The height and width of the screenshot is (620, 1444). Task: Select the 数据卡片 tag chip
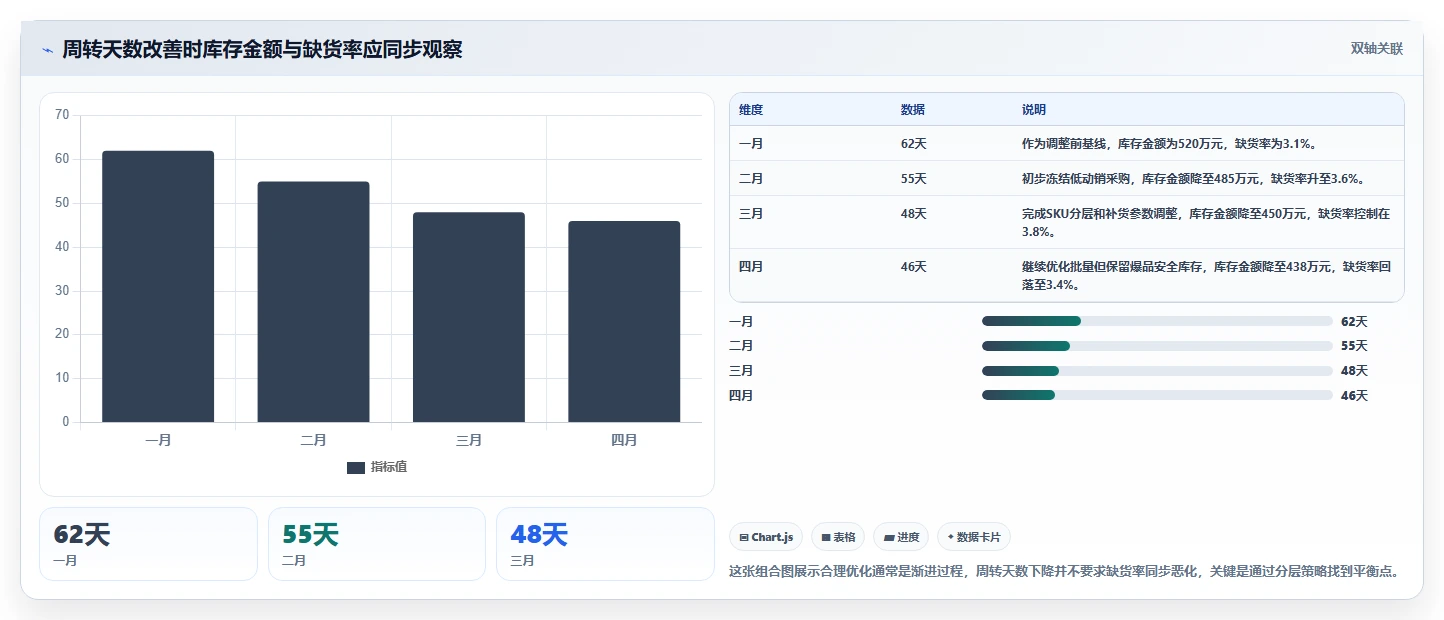974,537
